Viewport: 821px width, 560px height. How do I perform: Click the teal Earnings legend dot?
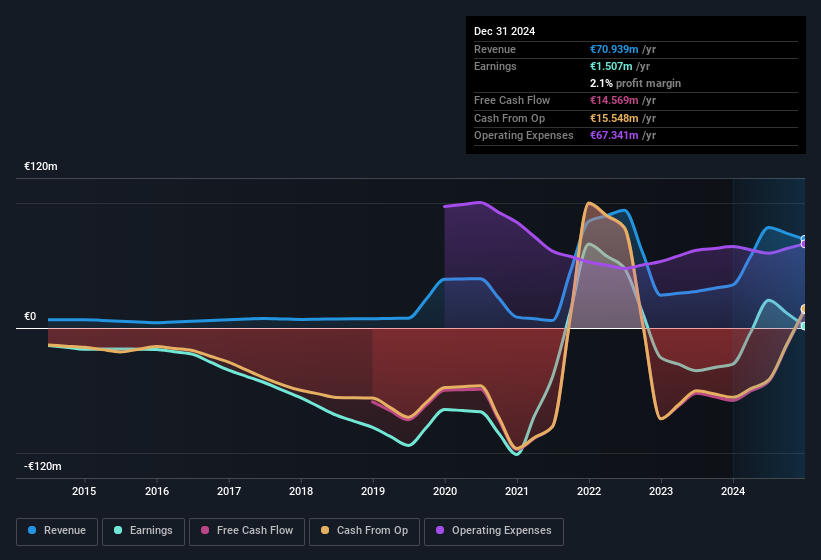click(x=118, y=530)
